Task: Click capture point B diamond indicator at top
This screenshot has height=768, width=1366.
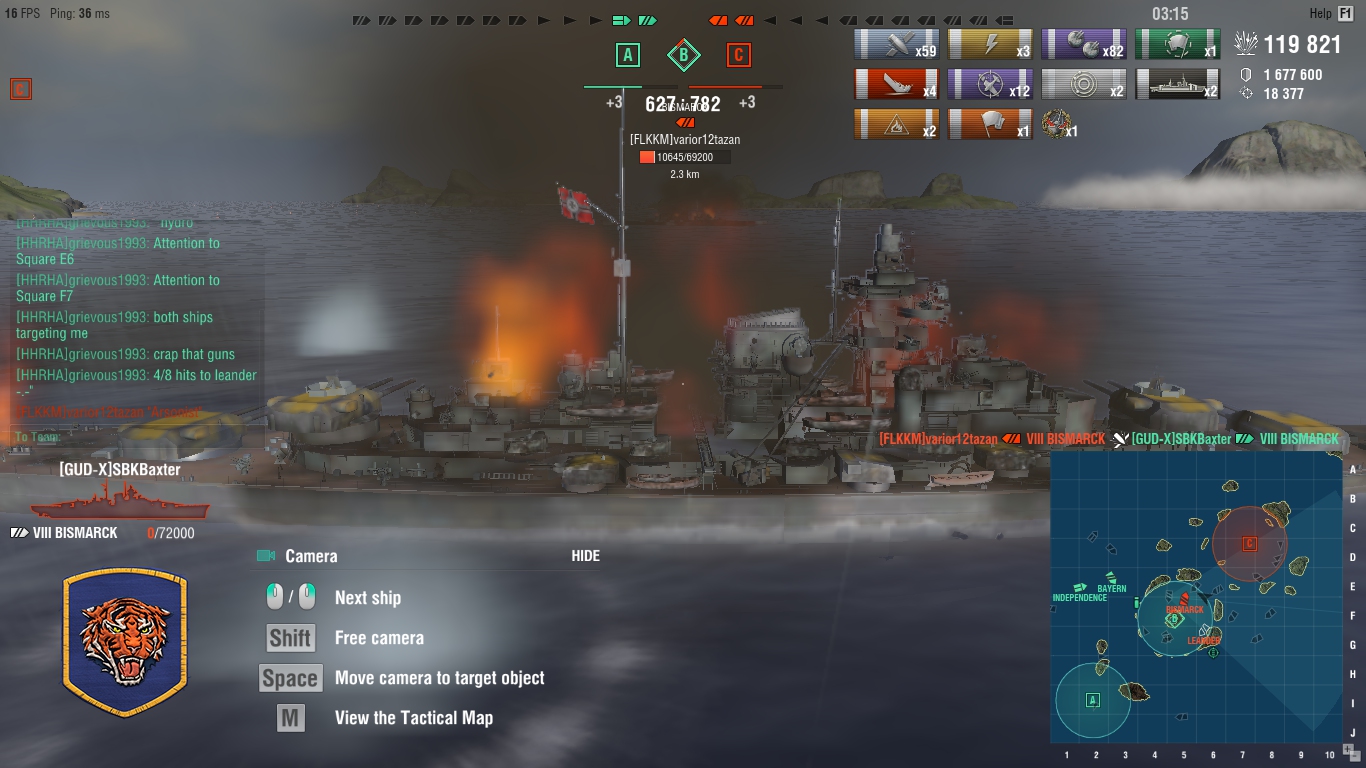Action: point(683,55)
